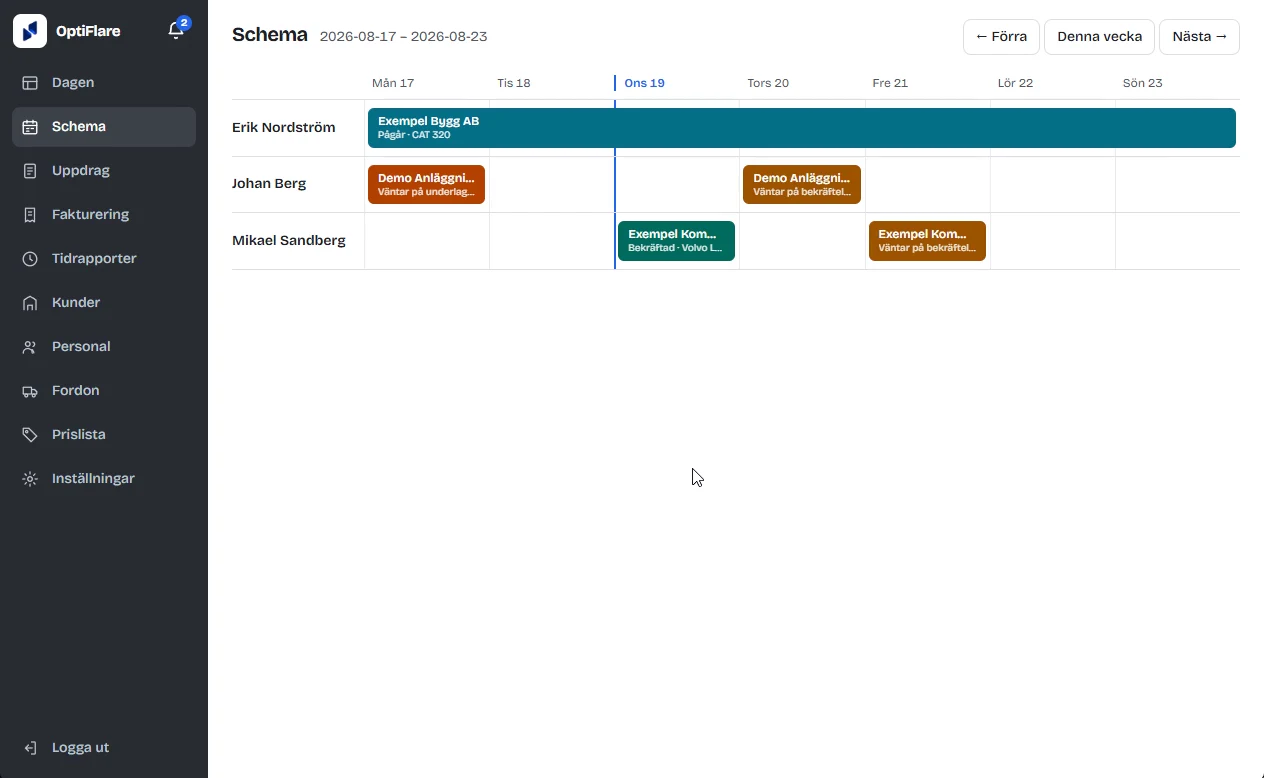
Task: Open Fakturering invoice icon
Action: click(30, 215)
